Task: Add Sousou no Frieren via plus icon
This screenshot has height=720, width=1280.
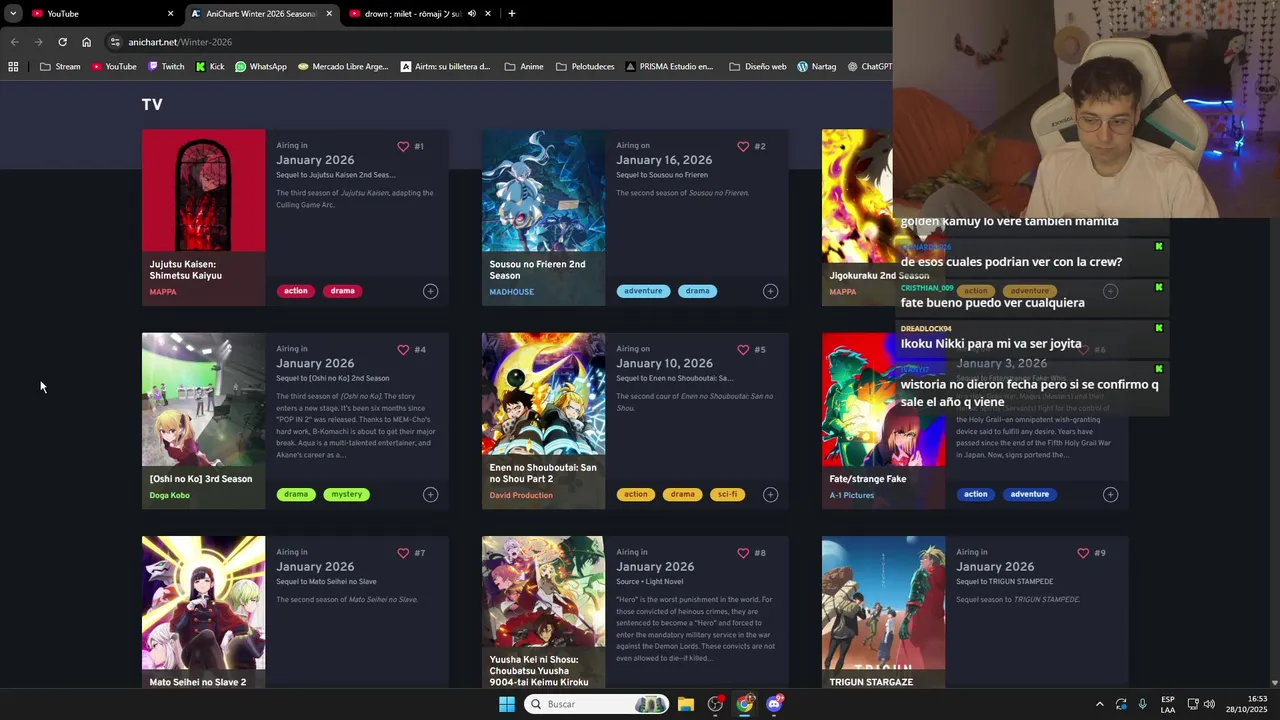Action: pos(770,291)
